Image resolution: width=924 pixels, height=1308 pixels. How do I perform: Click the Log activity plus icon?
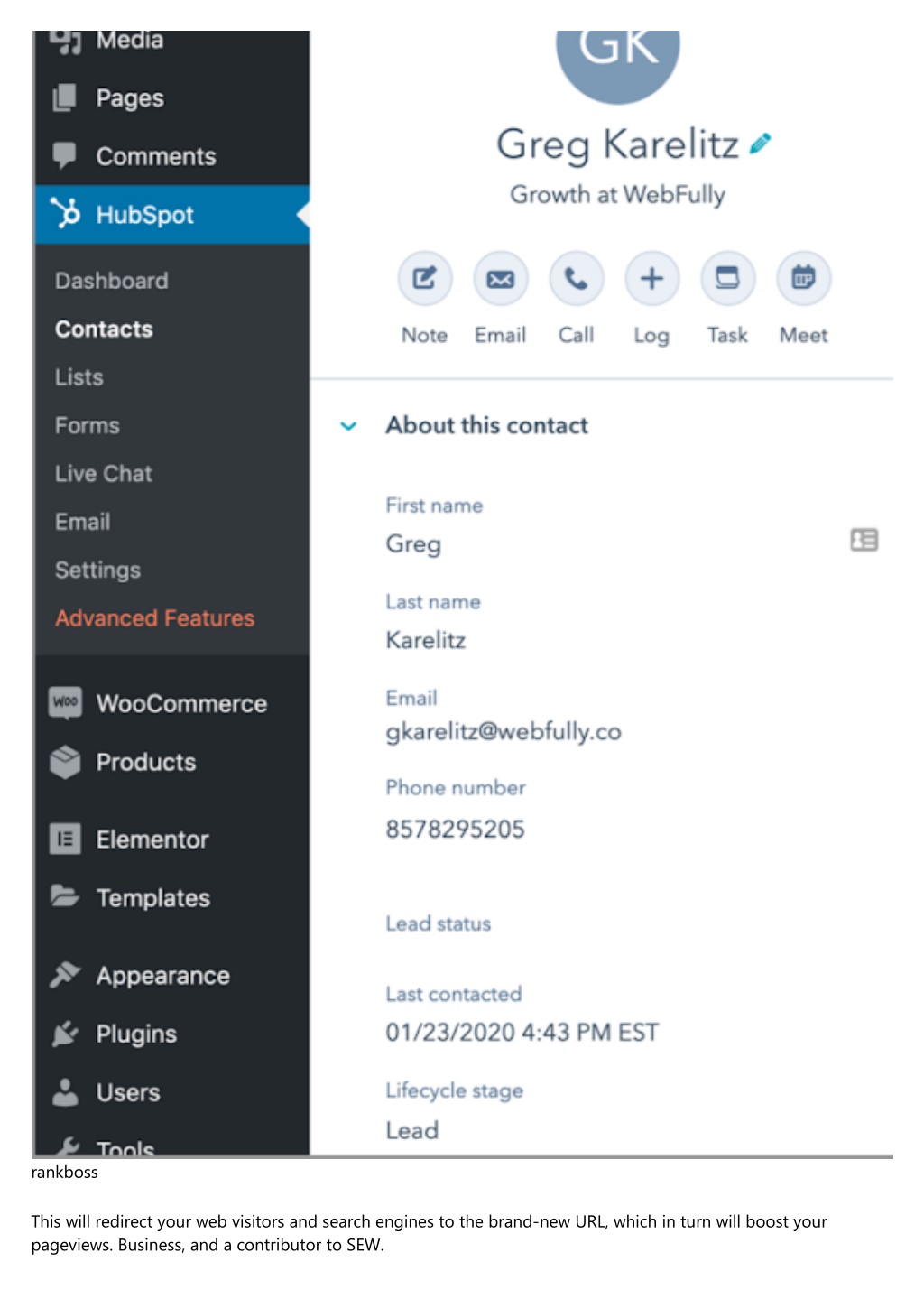click(651, 278)
